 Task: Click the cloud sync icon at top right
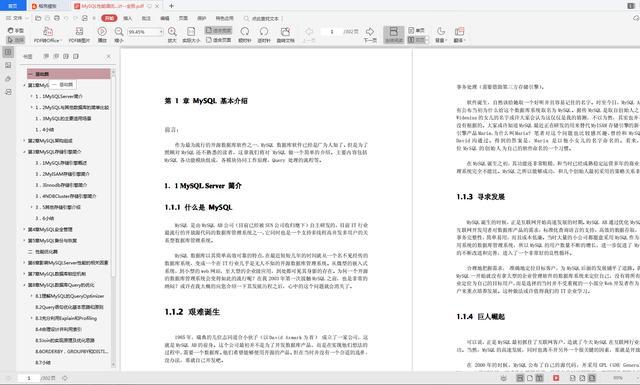[x=636, y=18]
